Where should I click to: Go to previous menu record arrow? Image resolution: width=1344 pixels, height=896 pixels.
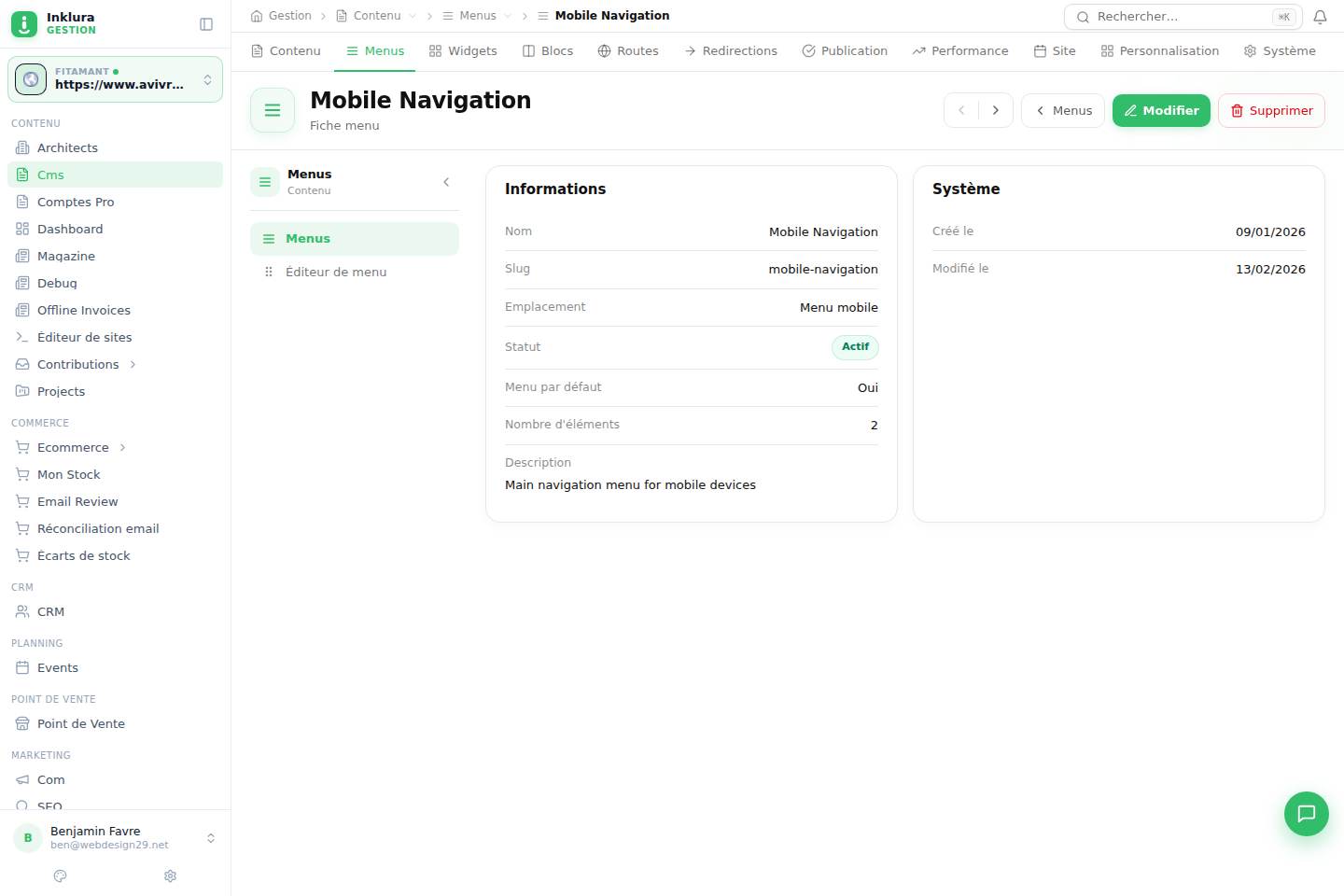pos(961,110)
